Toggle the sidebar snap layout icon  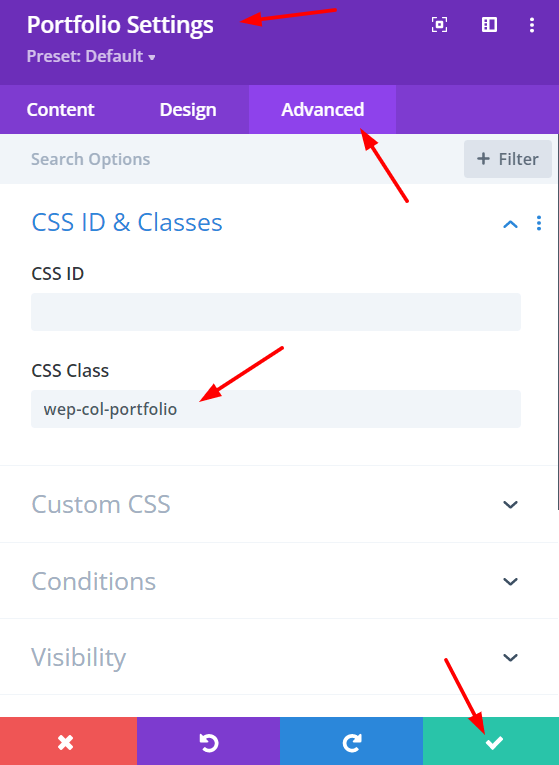point(489,24)
